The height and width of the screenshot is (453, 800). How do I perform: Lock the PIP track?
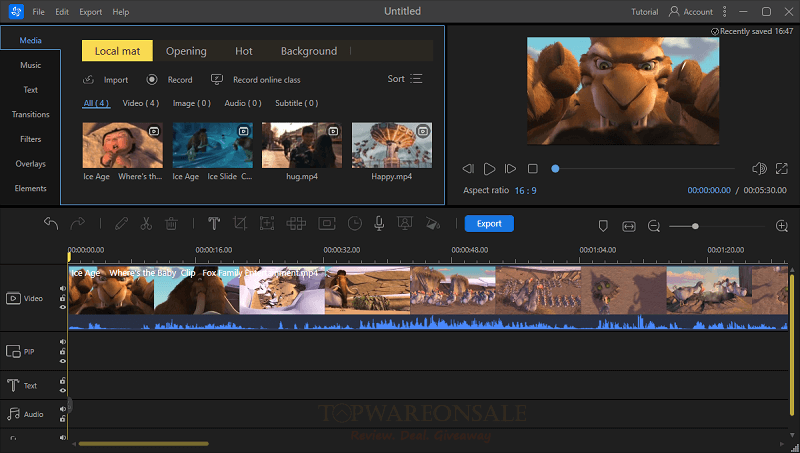point(63,351)
